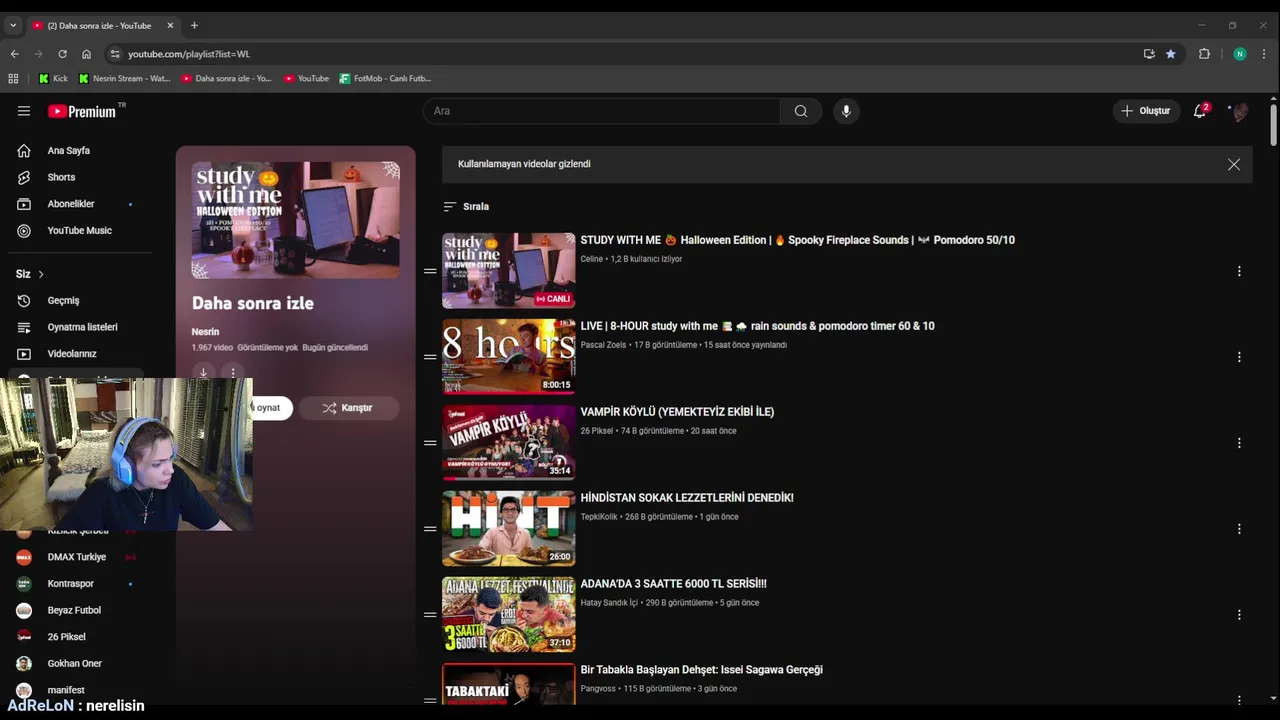Open Kick bookmark
The width and height of the screenshot is (1280, 720).
pos(53,78)
